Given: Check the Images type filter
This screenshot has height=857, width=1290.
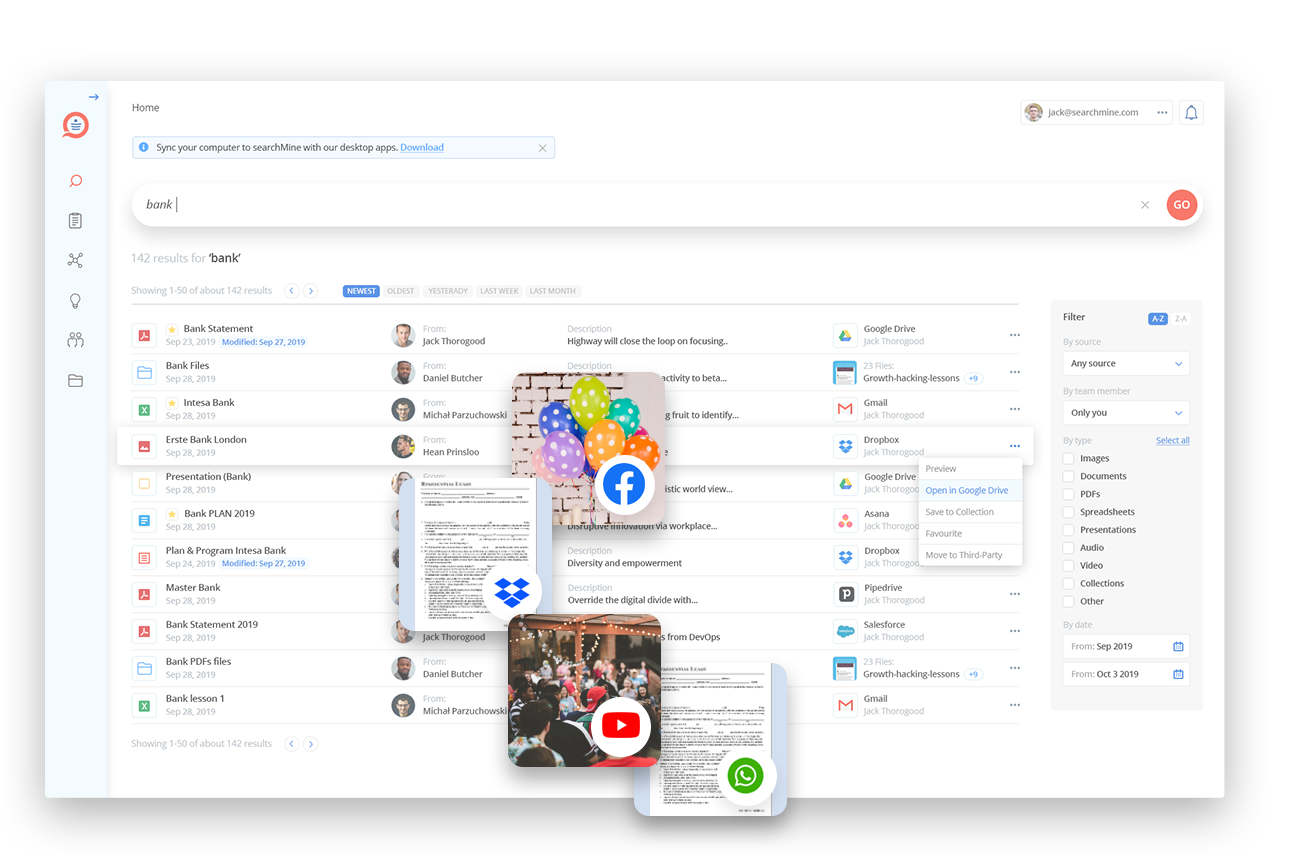Looking at the screenshot, I should (1069, 458).
